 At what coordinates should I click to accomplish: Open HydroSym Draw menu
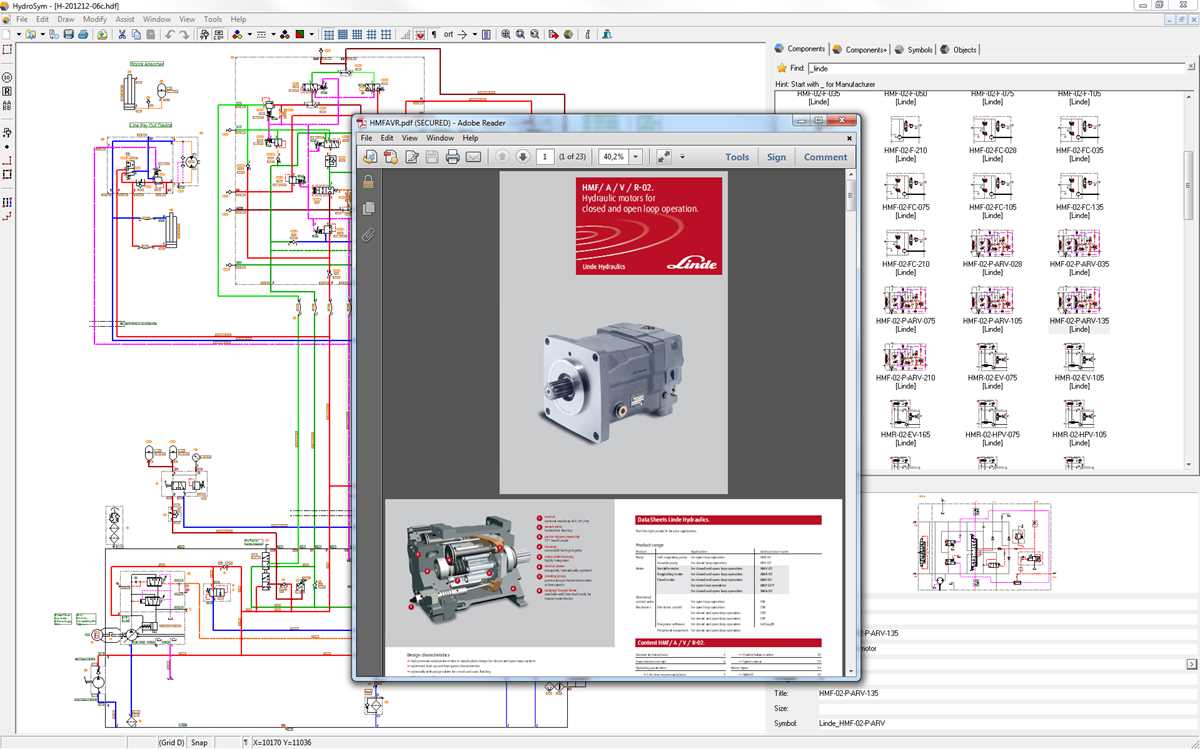65,19
